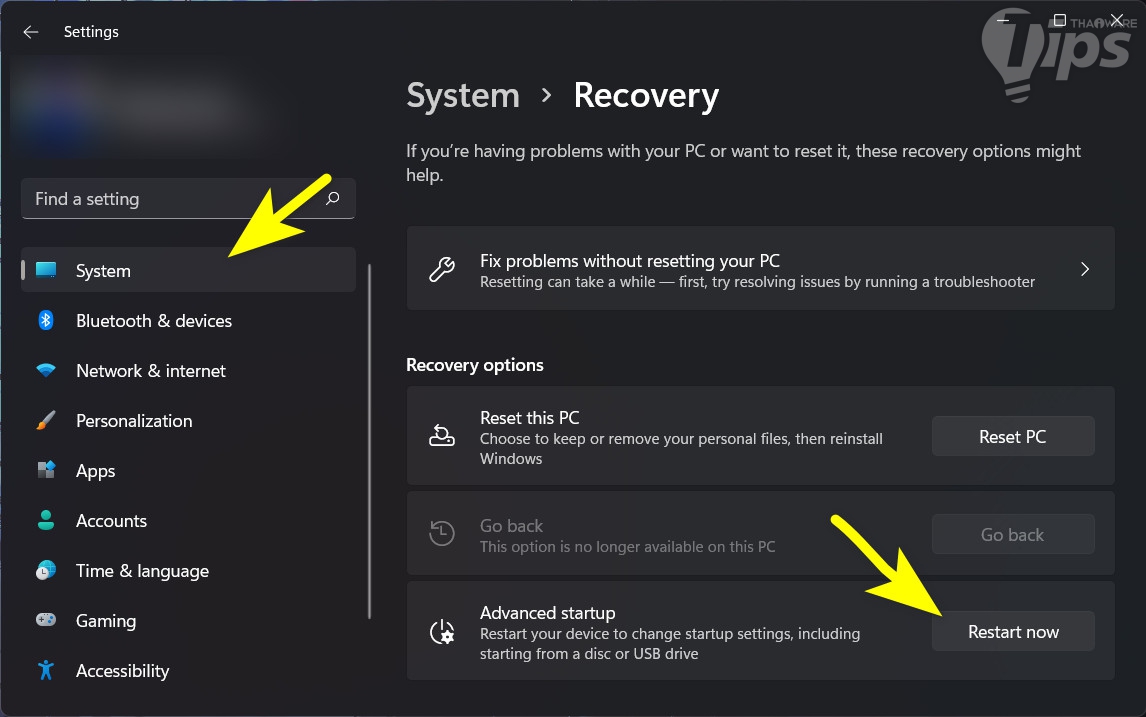Screen dimensions: 1146x717
Task: Click System in the breadcrumb header
Action: (463, 96)
